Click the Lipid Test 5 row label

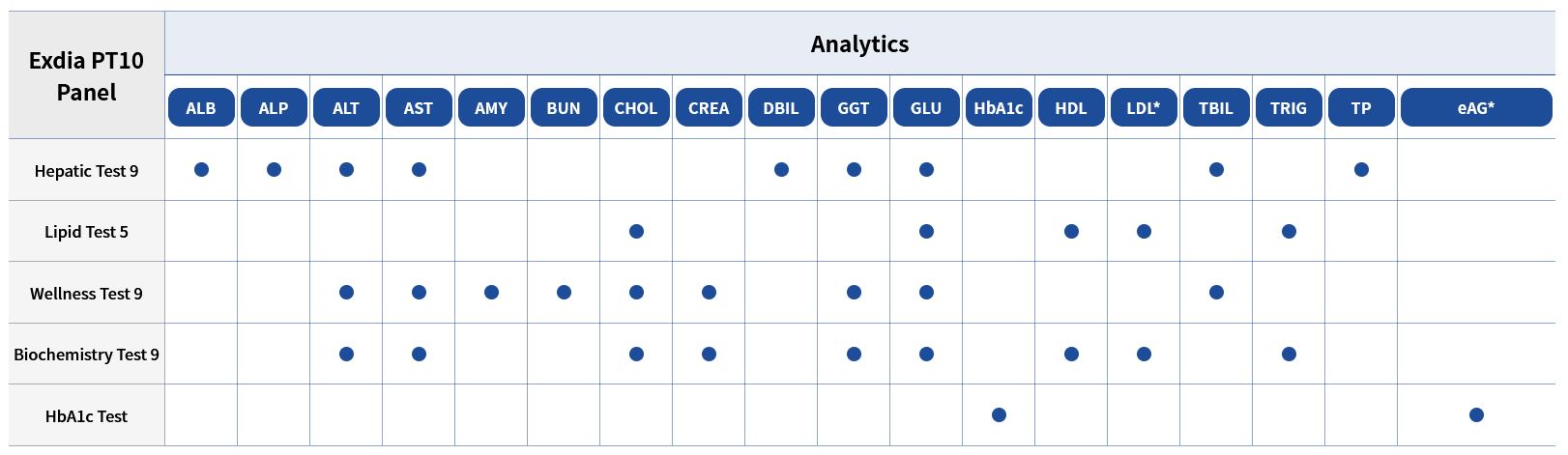coord(86,232)
